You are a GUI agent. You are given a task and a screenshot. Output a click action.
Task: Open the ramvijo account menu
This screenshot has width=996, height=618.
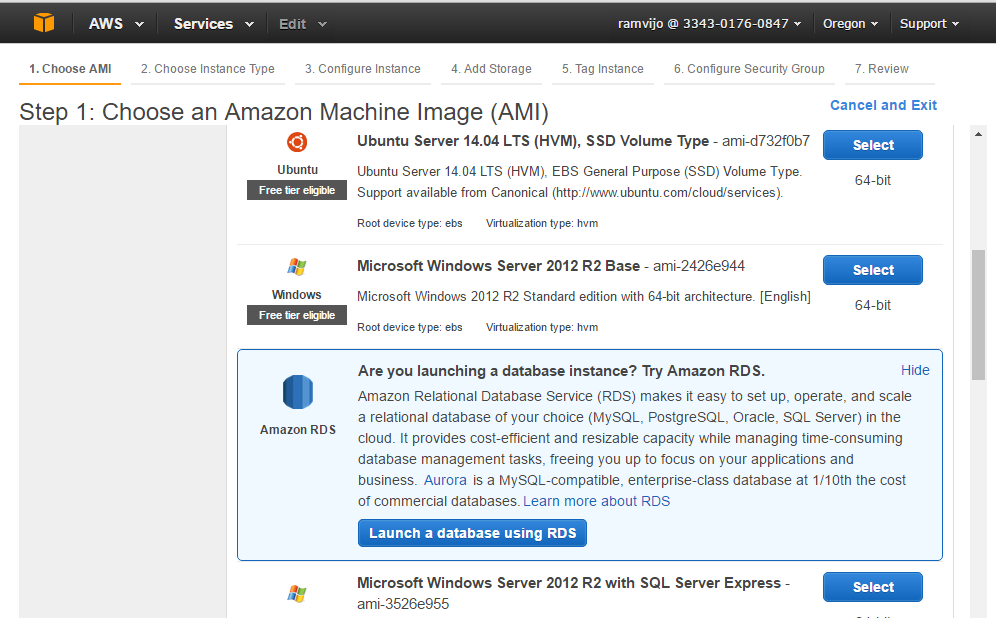710,24
